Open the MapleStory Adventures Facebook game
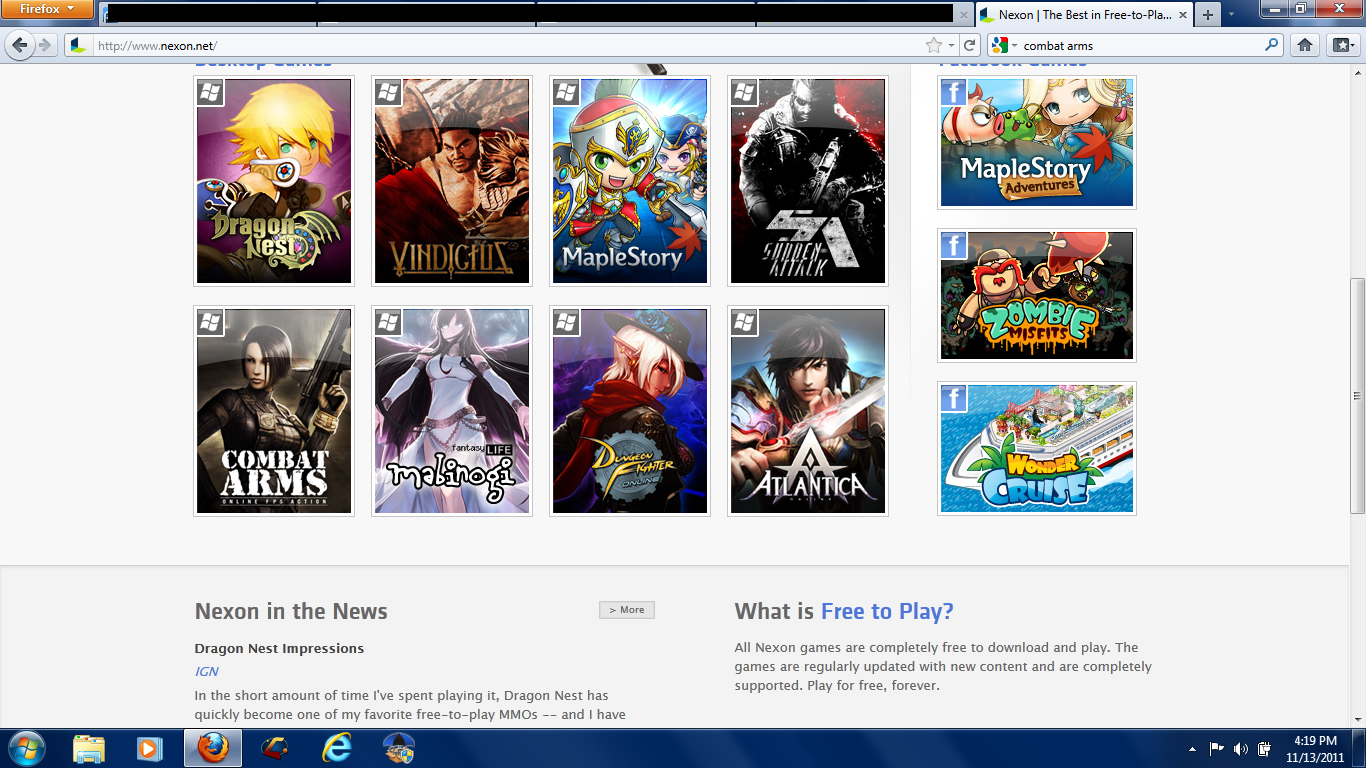1366x768 pixels. [x=1037, y=143]
